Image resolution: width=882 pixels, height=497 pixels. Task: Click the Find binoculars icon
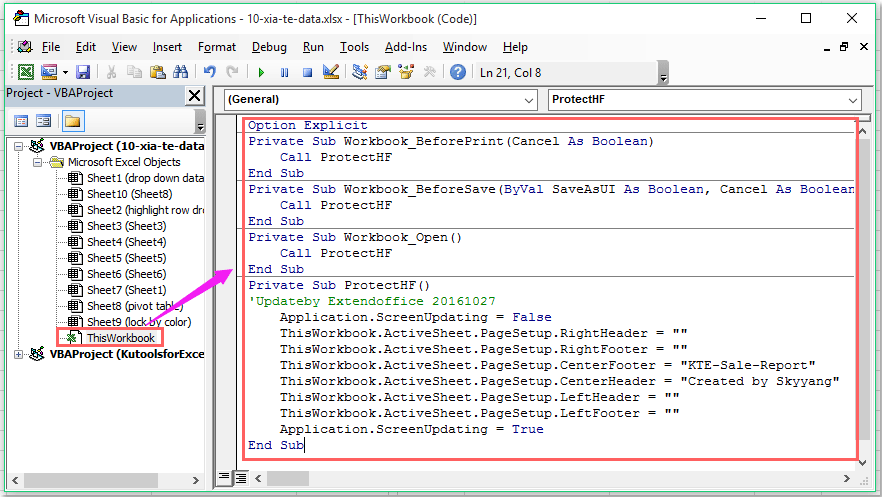tap(181, 72)
